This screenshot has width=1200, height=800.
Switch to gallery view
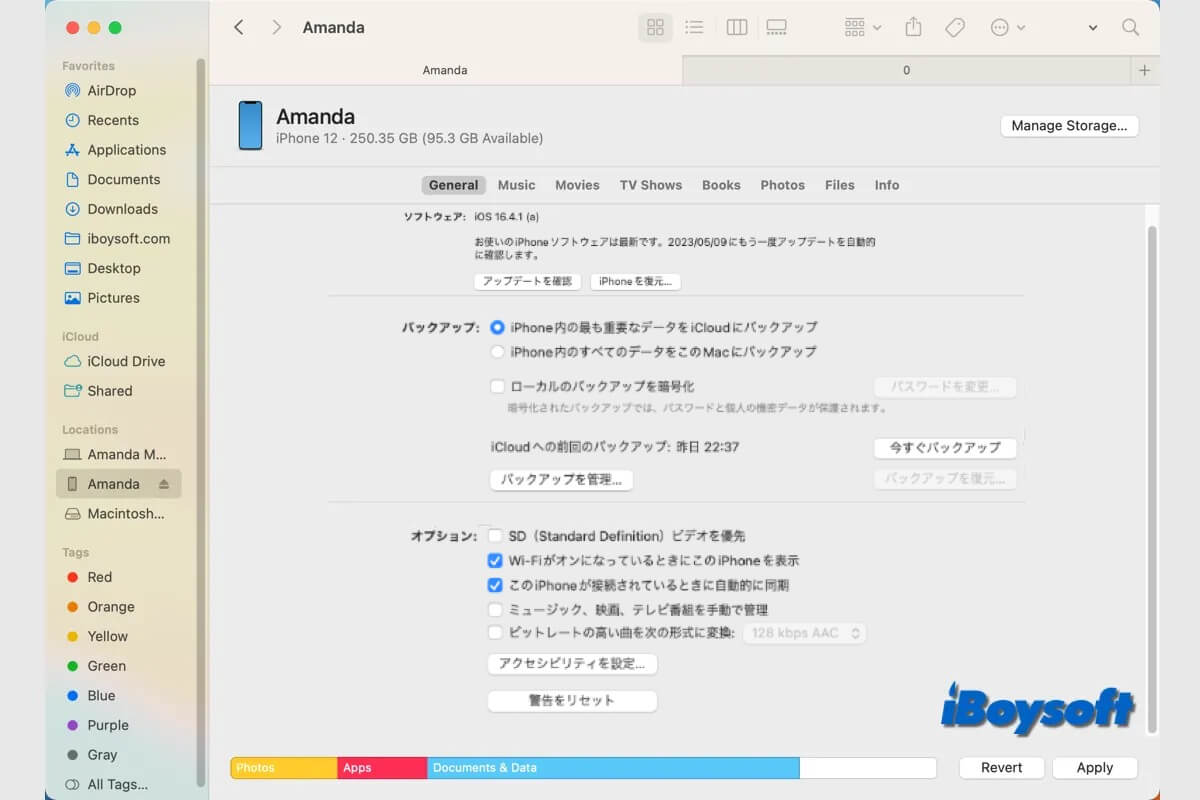pyautogui.click(x=776, y=28)
